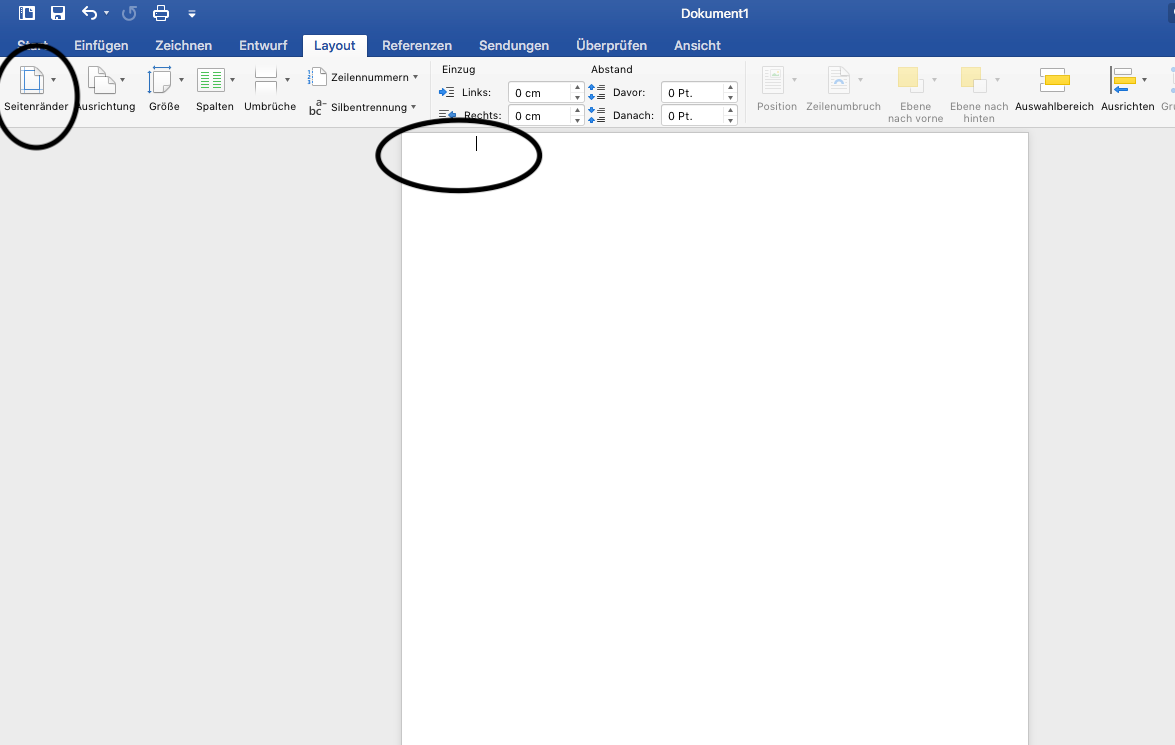Click the Danach spacing input field
Screen dimensions: 1175x745
tap(692, 116)
